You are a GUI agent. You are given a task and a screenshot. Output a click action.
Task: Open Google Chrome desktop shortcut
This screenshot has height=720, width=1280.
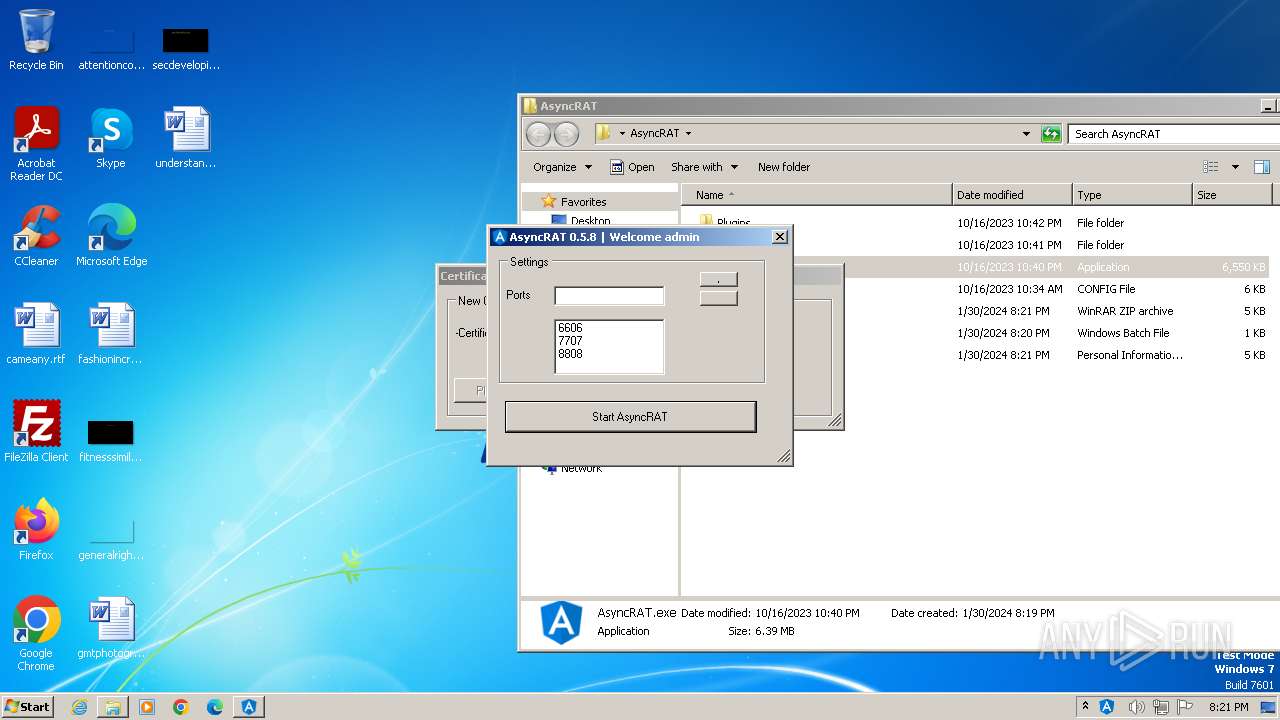[36, 634]
